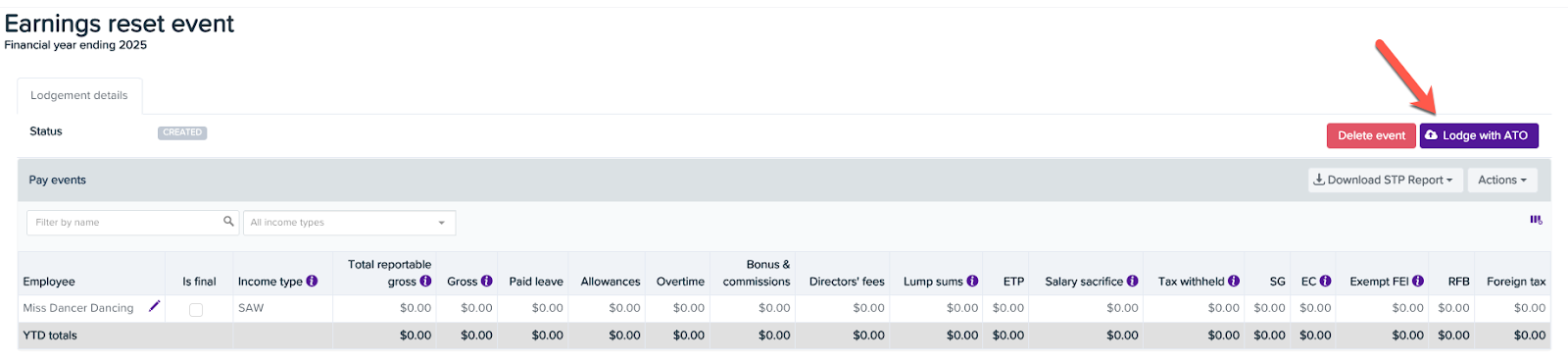Click the info icon next to Exempt FEI
Image resolution: width=1568 pixels, height=363 pixels.
tap(1417, 281)
